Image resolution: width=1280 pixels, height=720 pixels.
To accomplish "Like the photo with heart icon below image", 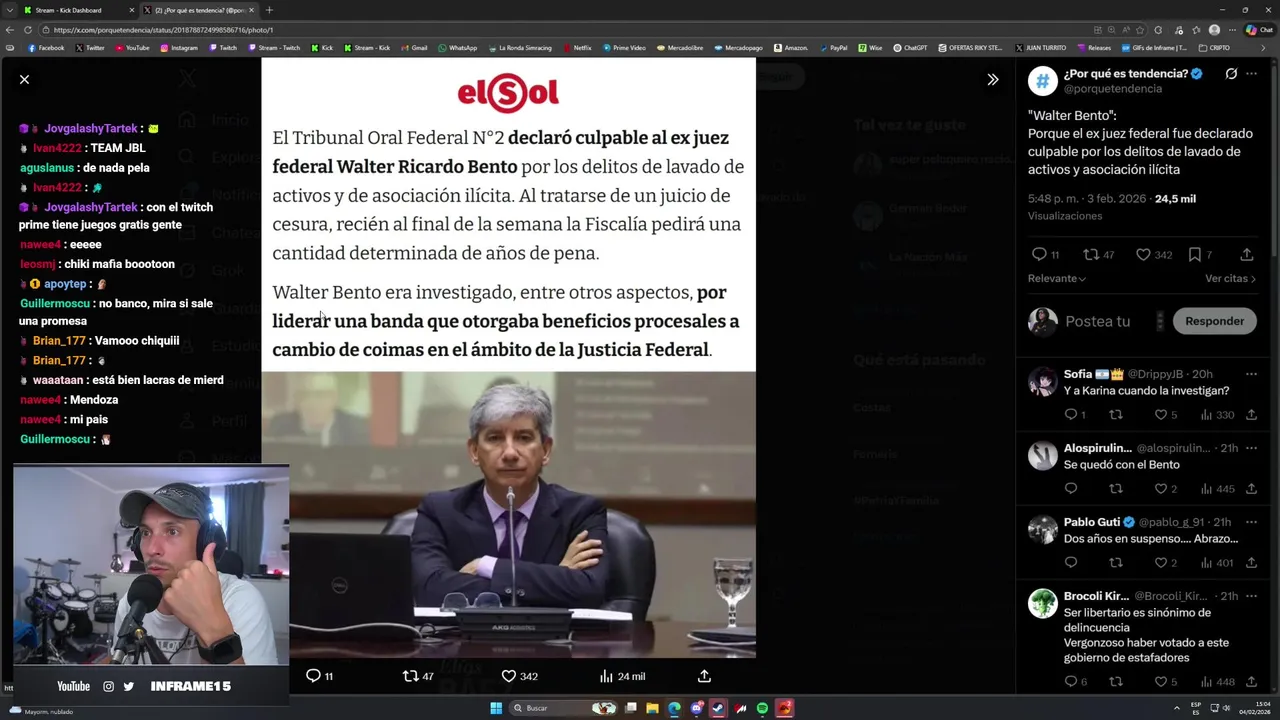I will tap(508, 676).
